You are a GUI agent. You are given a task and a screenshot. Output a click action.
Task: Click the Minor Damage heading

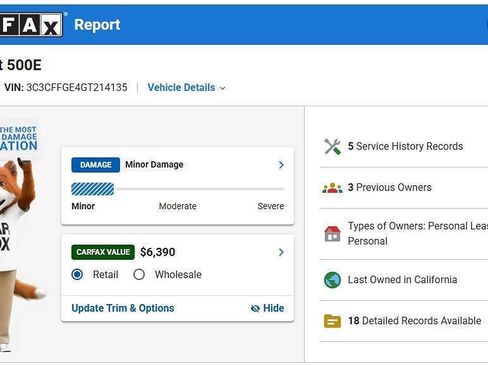(x=154, y=165)
